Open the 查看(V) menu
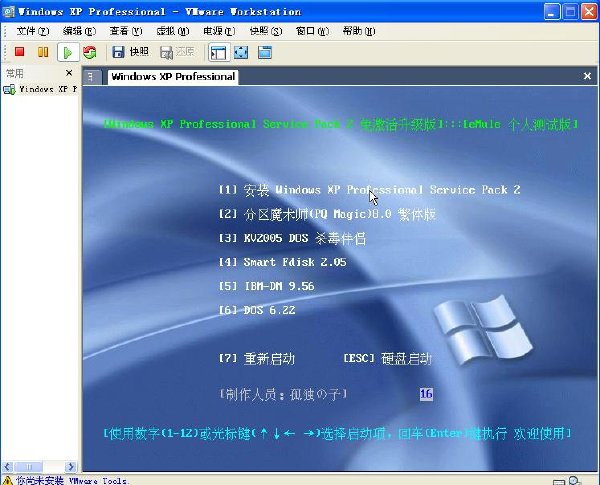 (x=126, y=31)
